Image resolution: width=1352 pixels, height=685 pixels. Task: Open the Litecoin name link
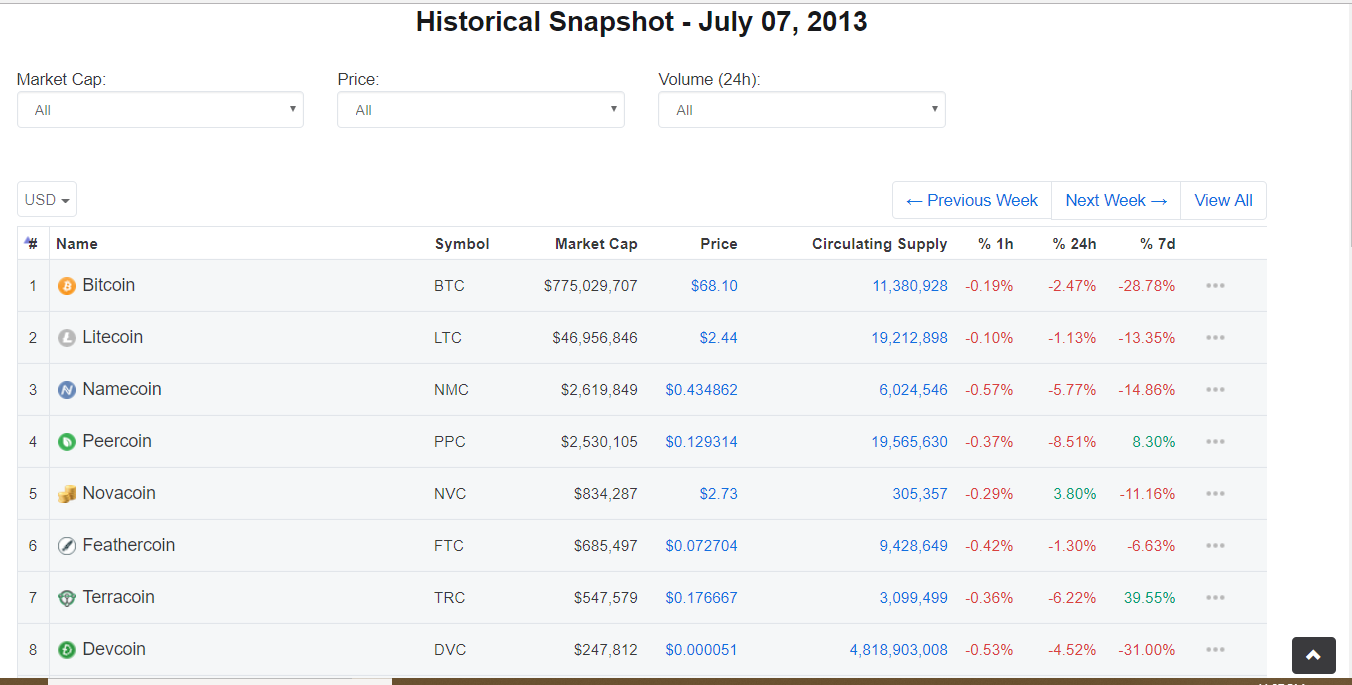point(113,337)
